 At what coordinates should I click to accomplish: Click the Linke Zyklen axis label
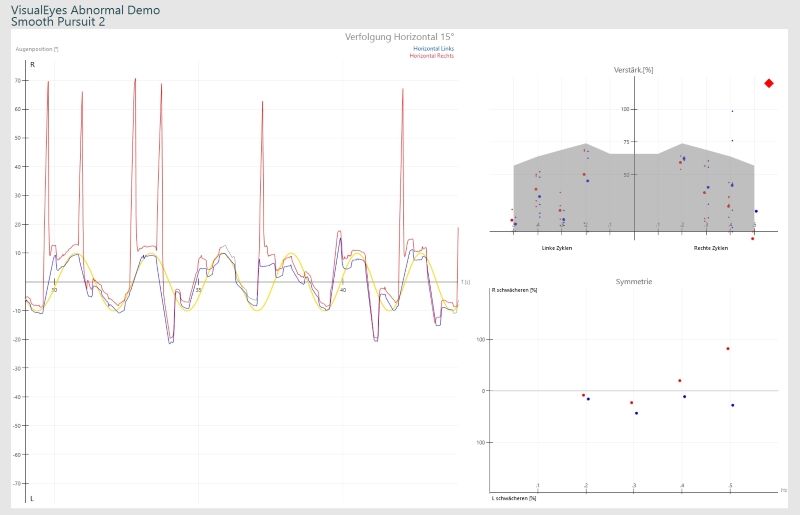click(x=557, y=247)
